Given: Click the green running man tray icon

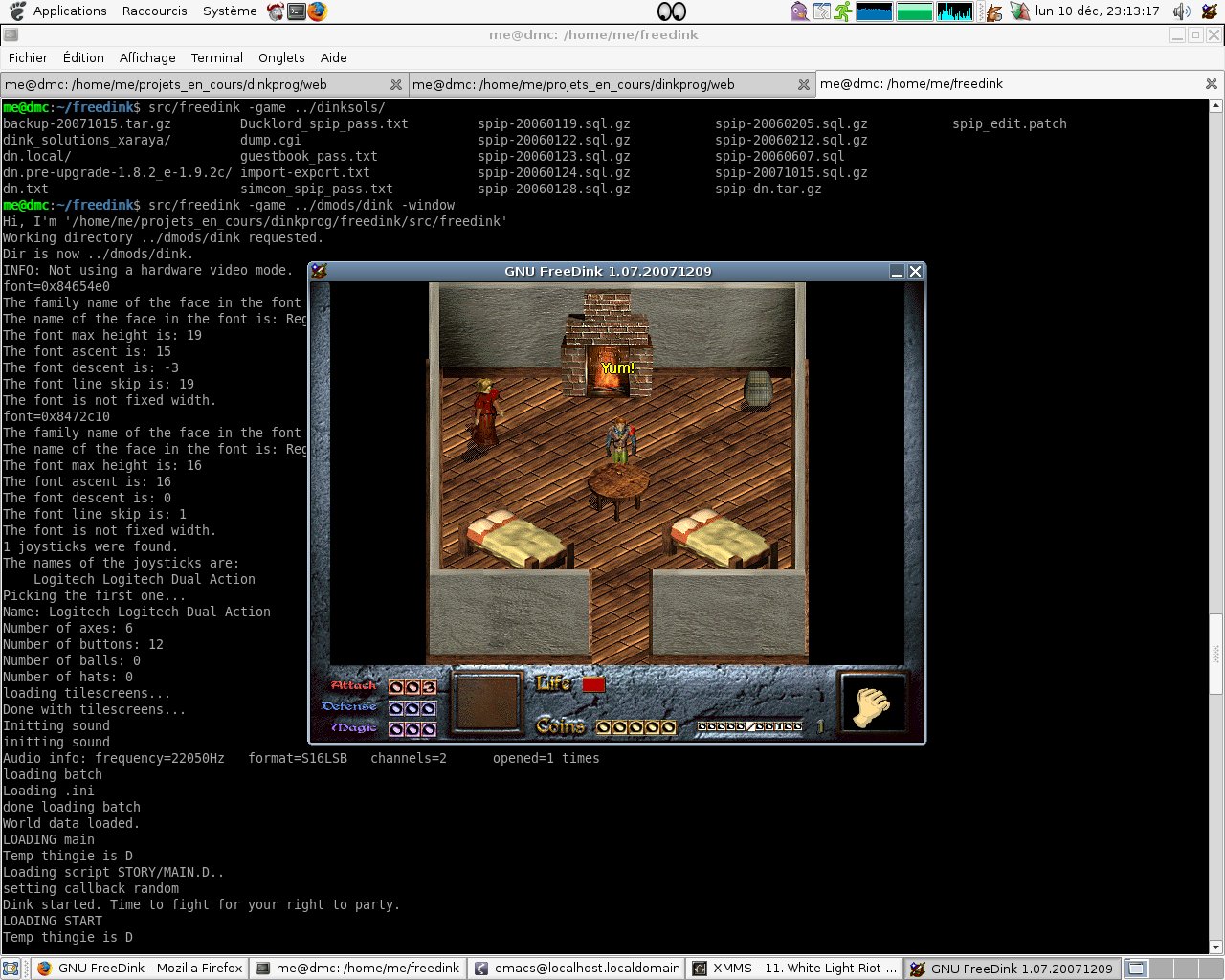Looking at the screenshot, I should [843, 11].
